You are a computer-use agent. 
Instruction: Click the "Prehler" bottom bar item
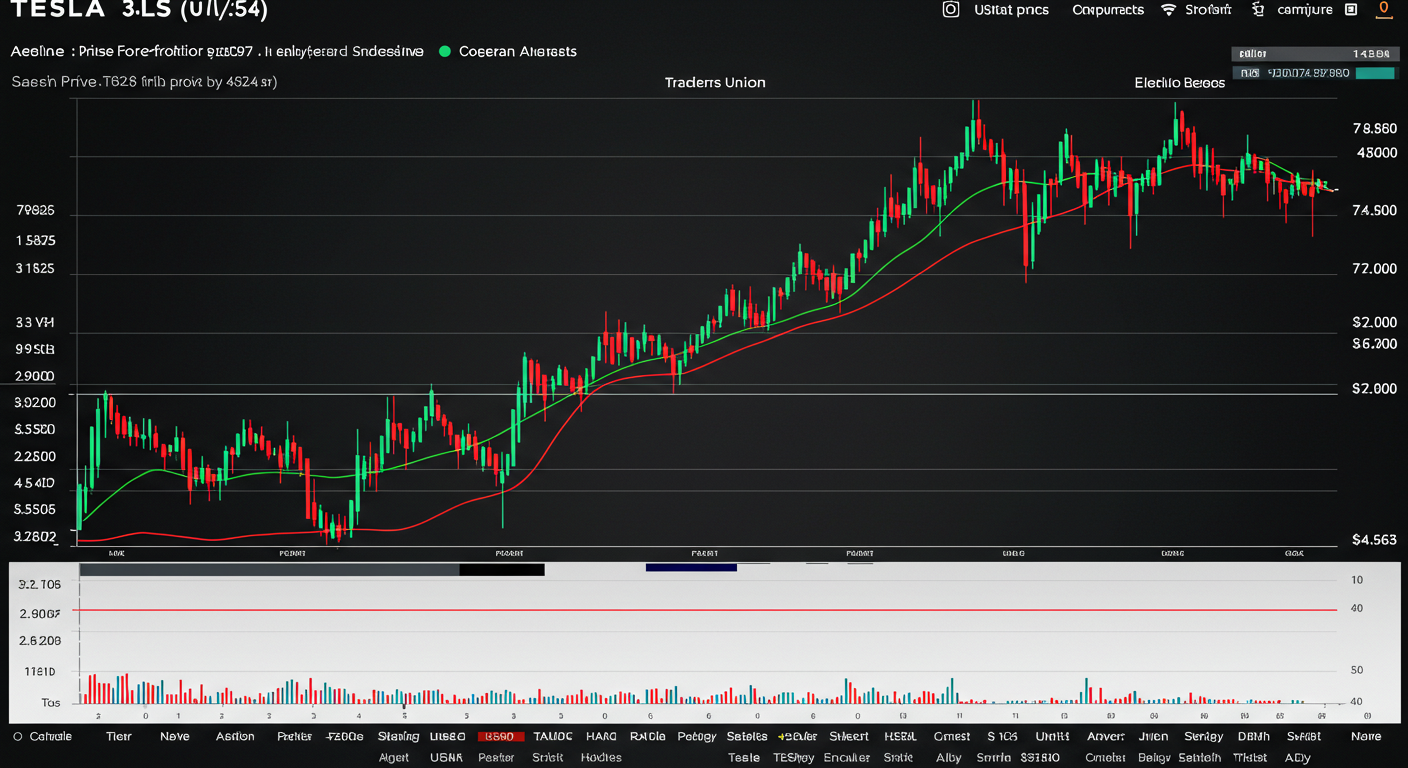coord(295,736)
